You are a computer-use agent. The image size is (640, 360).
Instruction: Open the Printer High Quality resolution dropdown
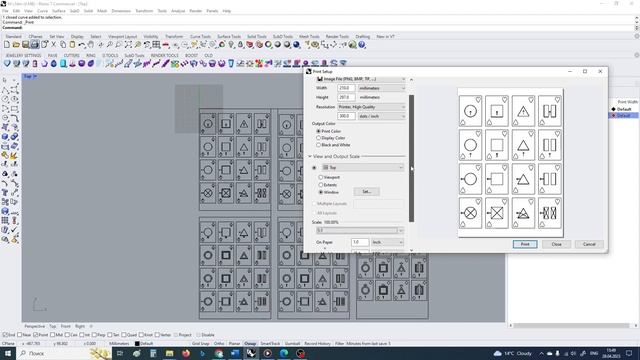coord(371,107)
